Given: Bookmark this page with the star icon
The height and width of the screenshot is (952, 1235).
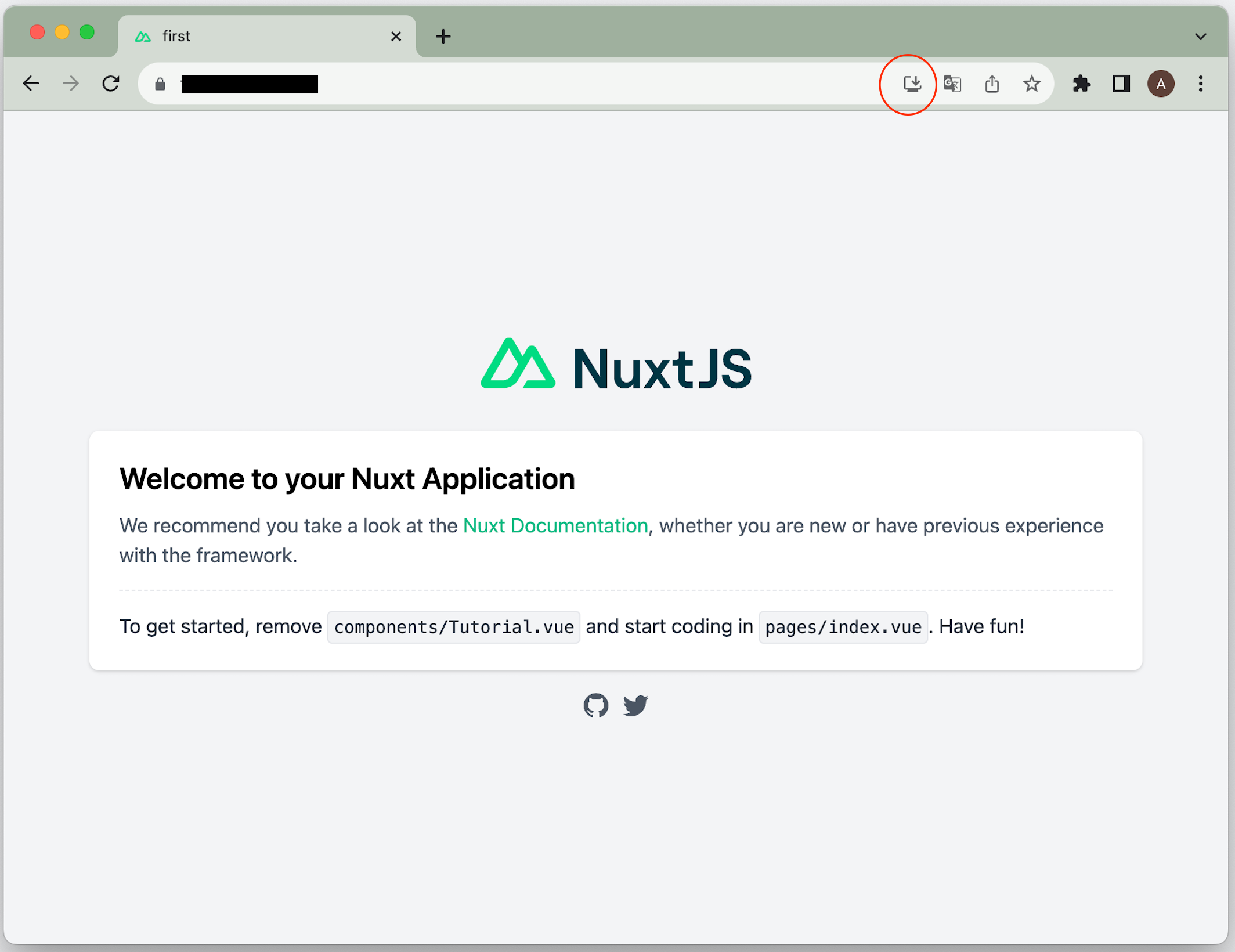Looking at the screenshot, I should [1031, 84].
